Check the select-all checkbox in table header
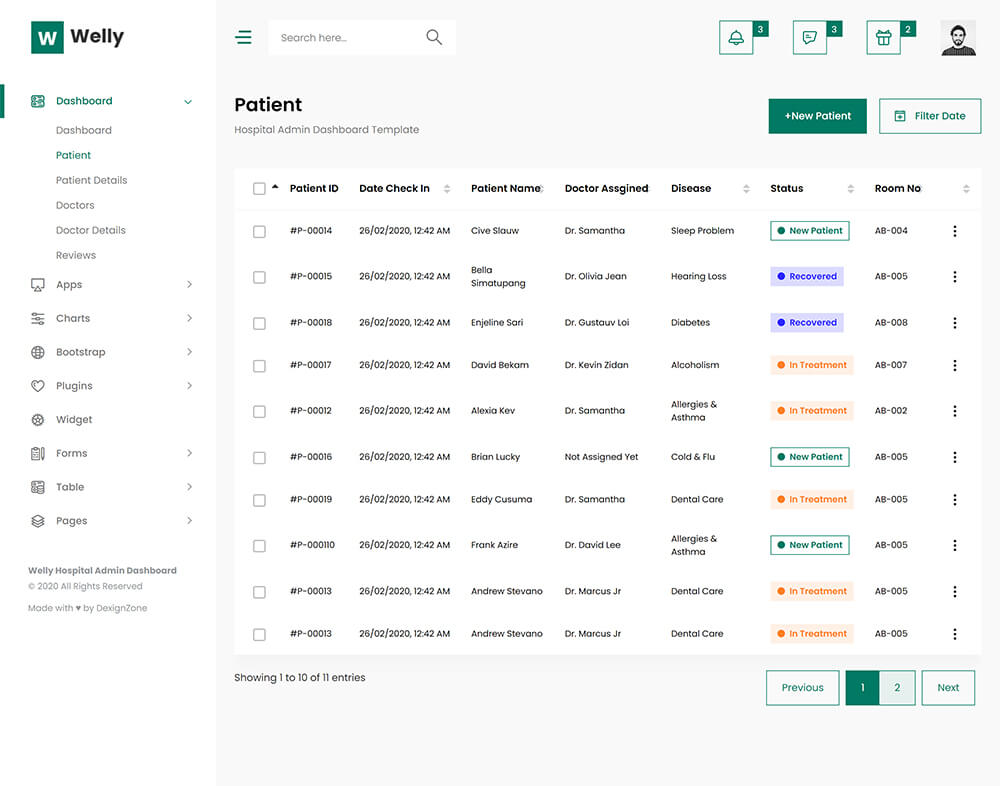Image resolution: width=1000 pixels, height=786 pixels. click(x=259, y=188)
